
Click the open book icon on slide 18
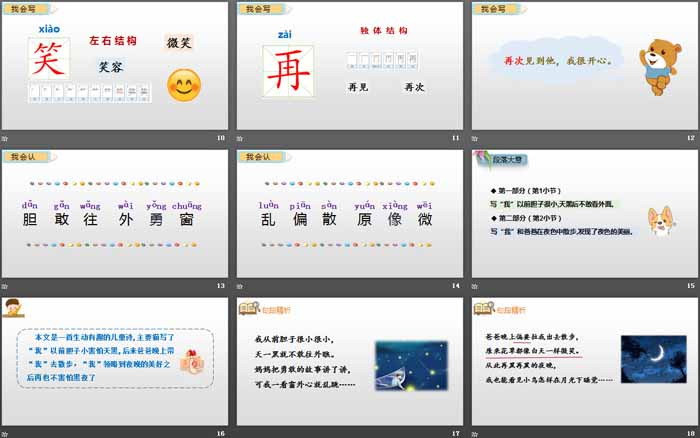481,307
